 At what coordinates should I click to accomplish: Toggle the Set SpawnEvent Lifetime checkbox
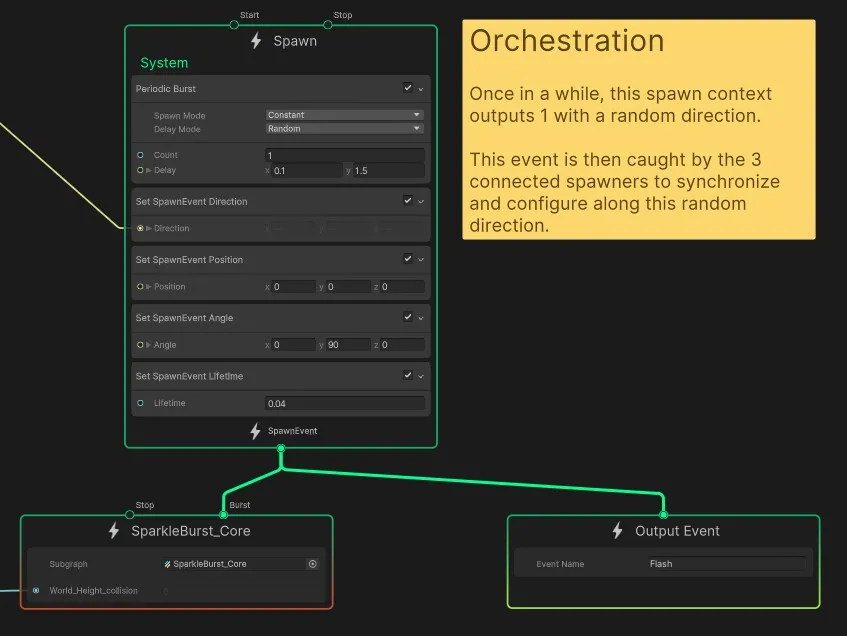408,375
